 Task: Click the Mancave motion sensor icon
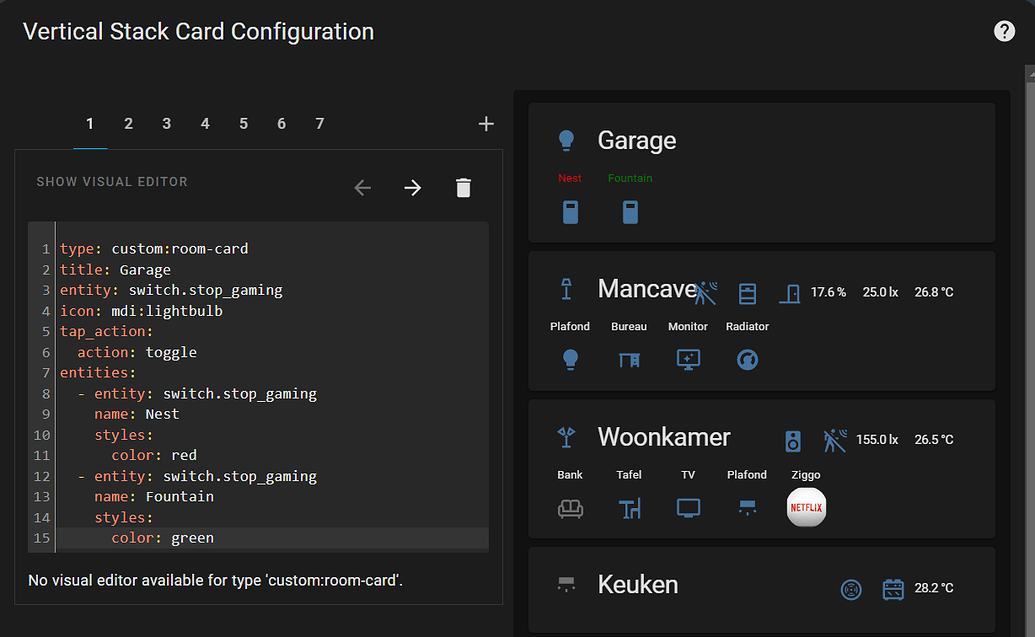tap(706, 292)
